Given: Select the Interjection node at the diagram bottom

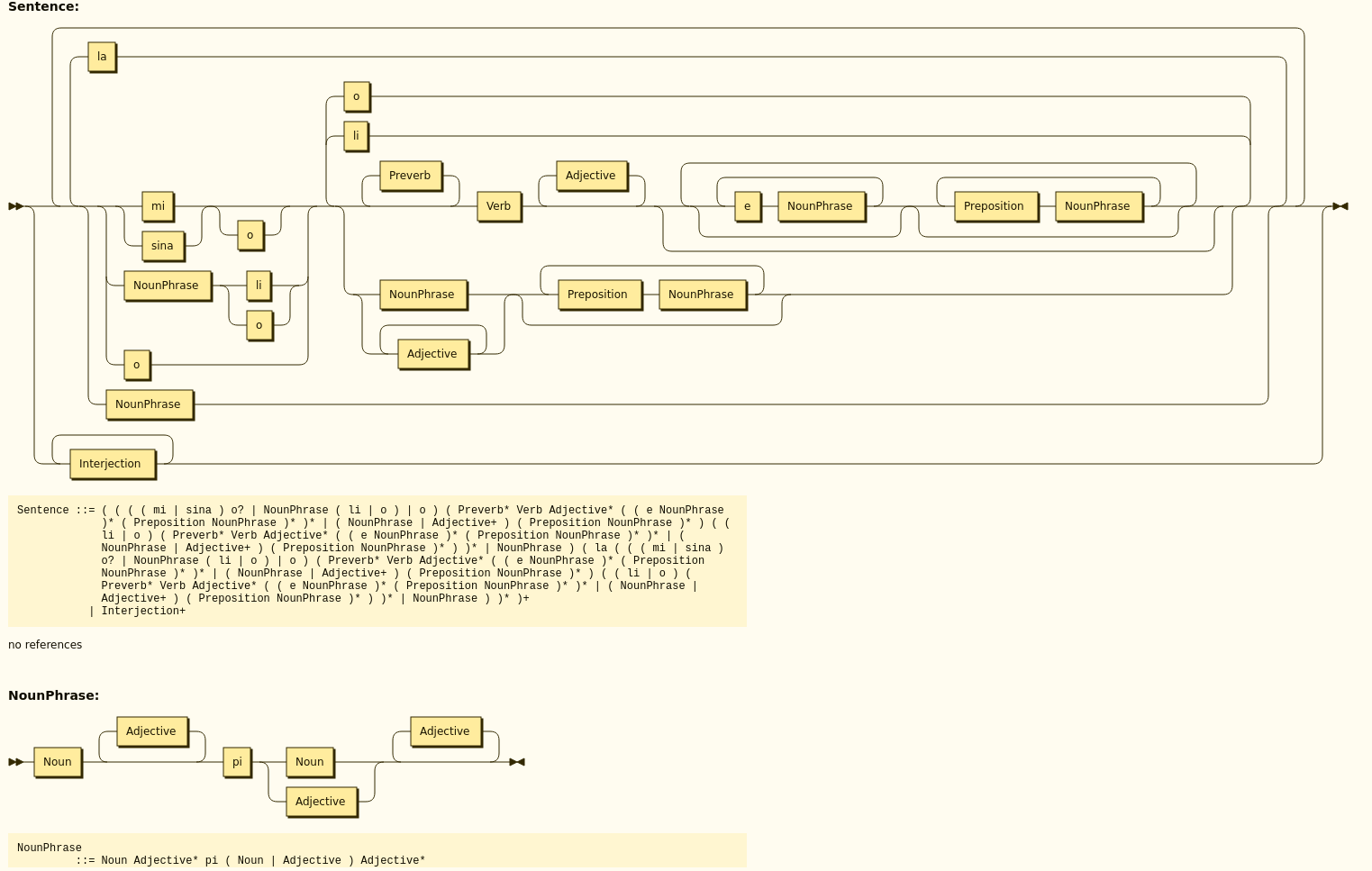Looking at the screenshot, I should (110, 463).
